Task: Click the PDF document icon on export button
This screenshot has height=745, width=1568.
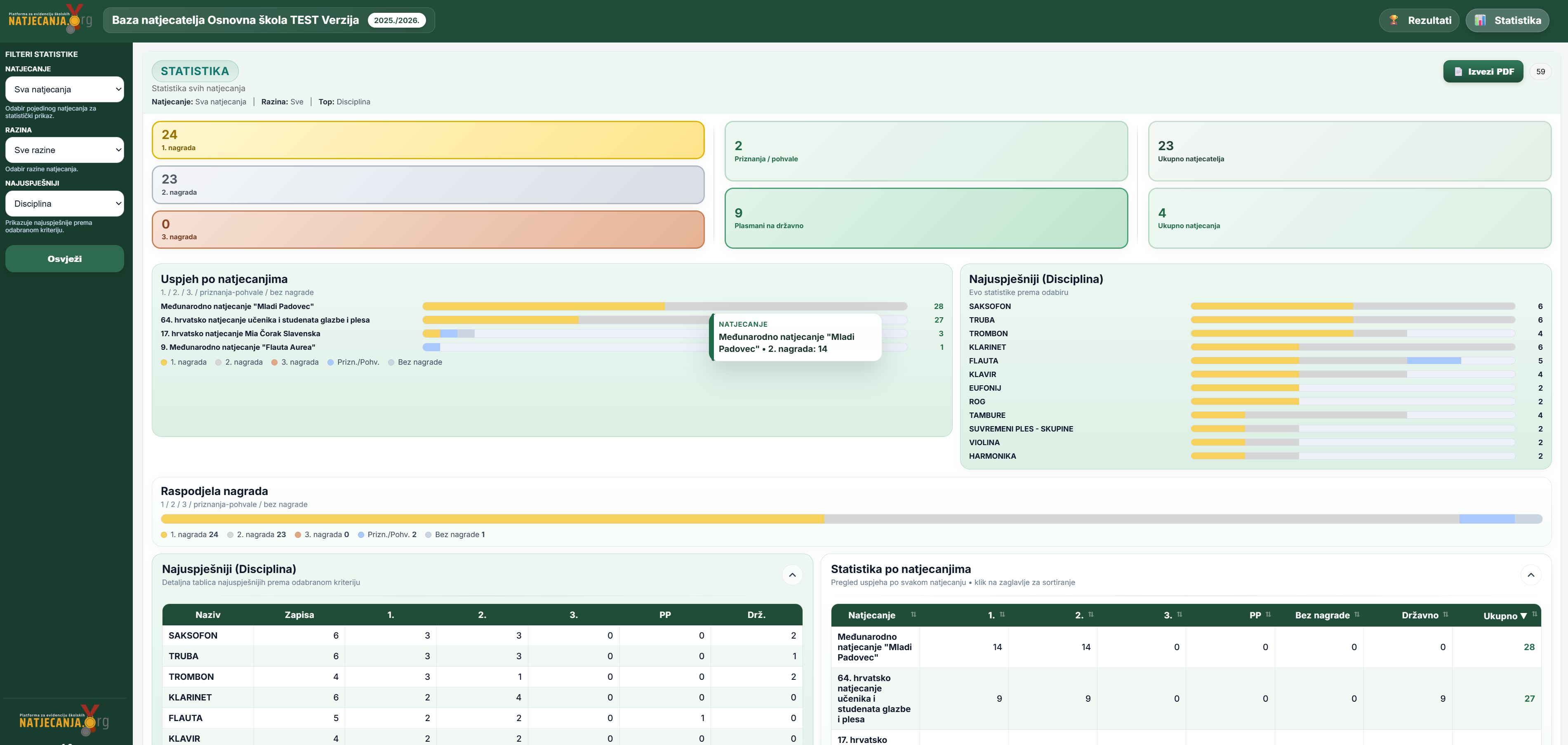Action: [x=1458, y=72]
